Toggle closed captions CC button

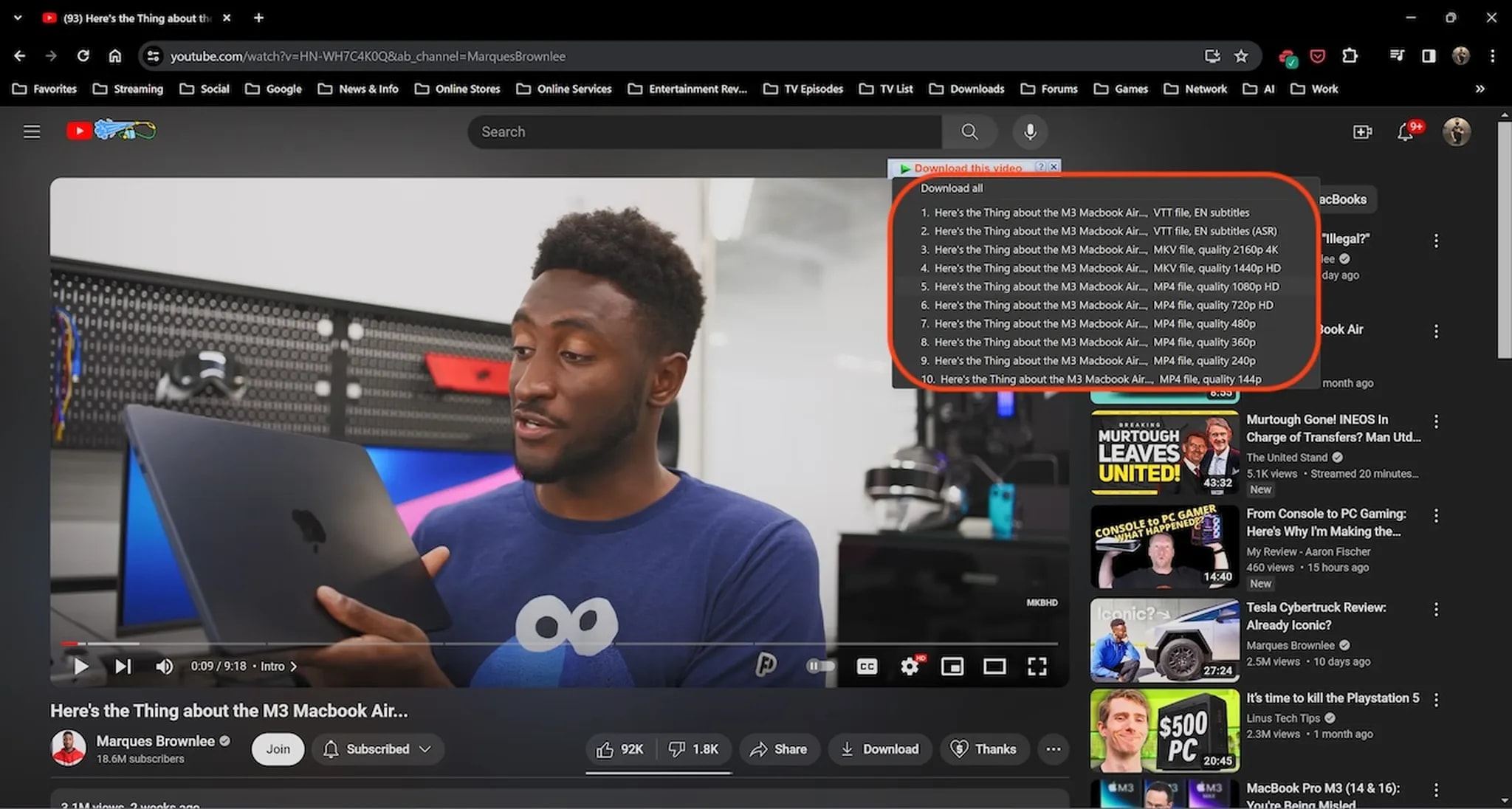point(867,667)
